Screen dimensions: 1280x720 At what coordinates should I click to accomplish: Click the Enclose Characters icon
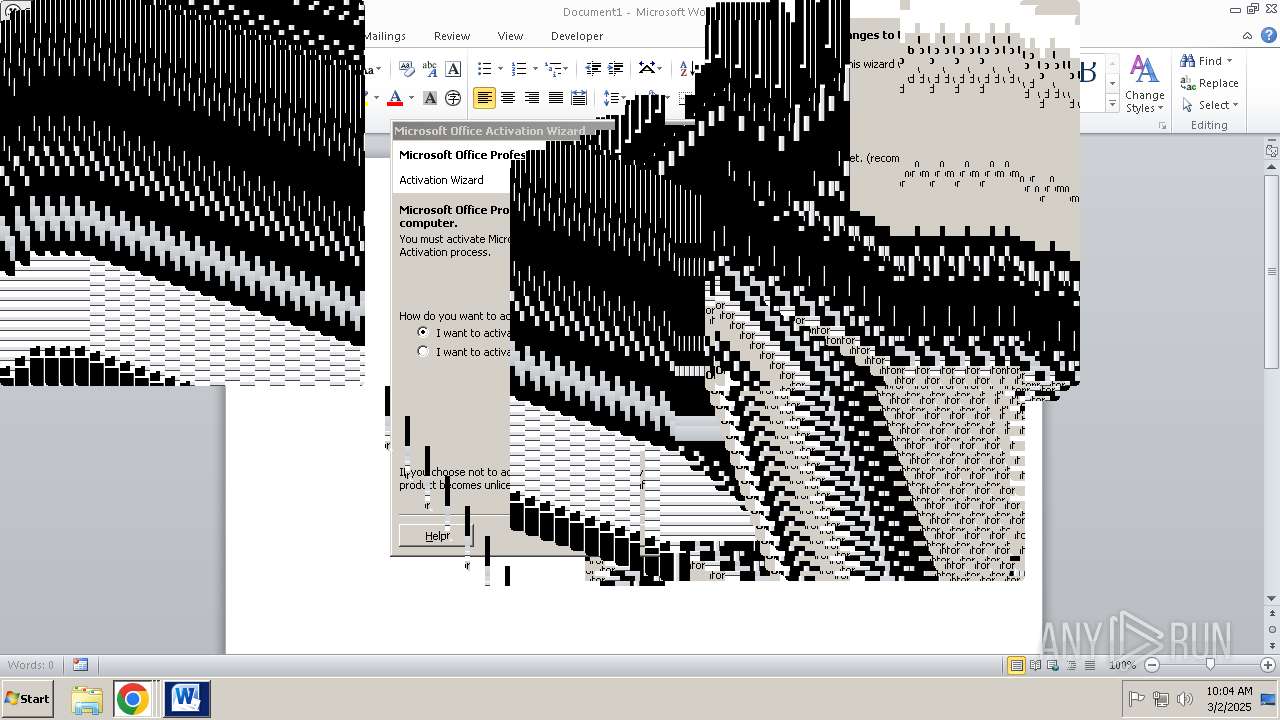tap(453, 98)
